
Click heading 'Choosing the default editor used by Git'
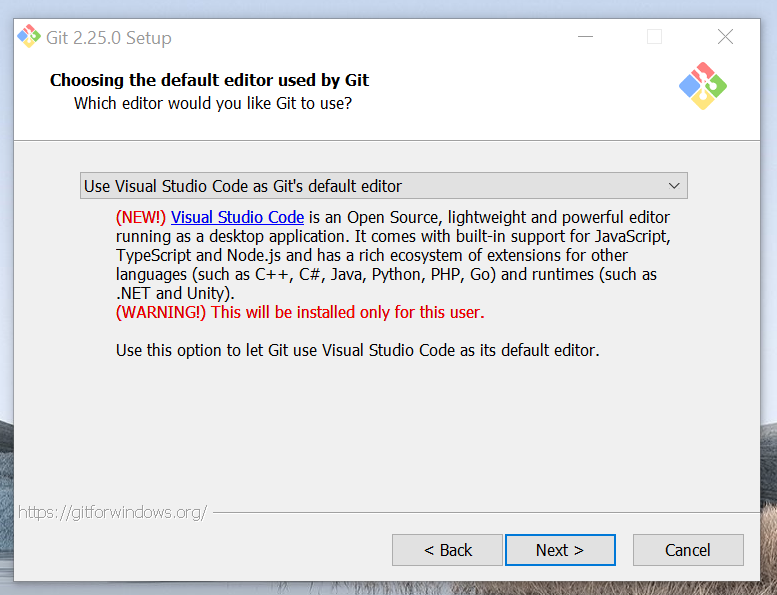[x=210, y=80]
